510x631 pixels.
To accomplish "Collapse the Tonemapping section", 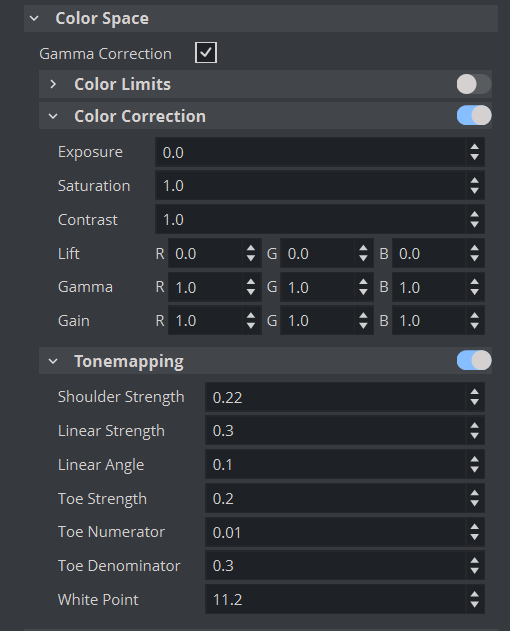I will pos(53,361).
